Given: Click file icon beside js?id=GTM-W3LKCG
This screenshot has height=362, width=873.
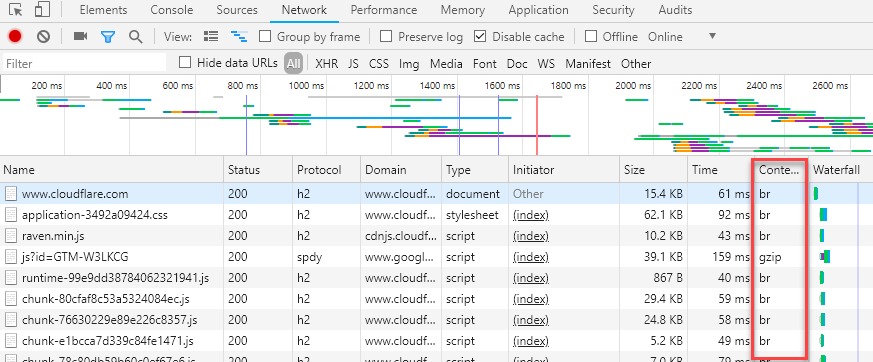Looking at the screenshot, I should (x=11, y=257).
